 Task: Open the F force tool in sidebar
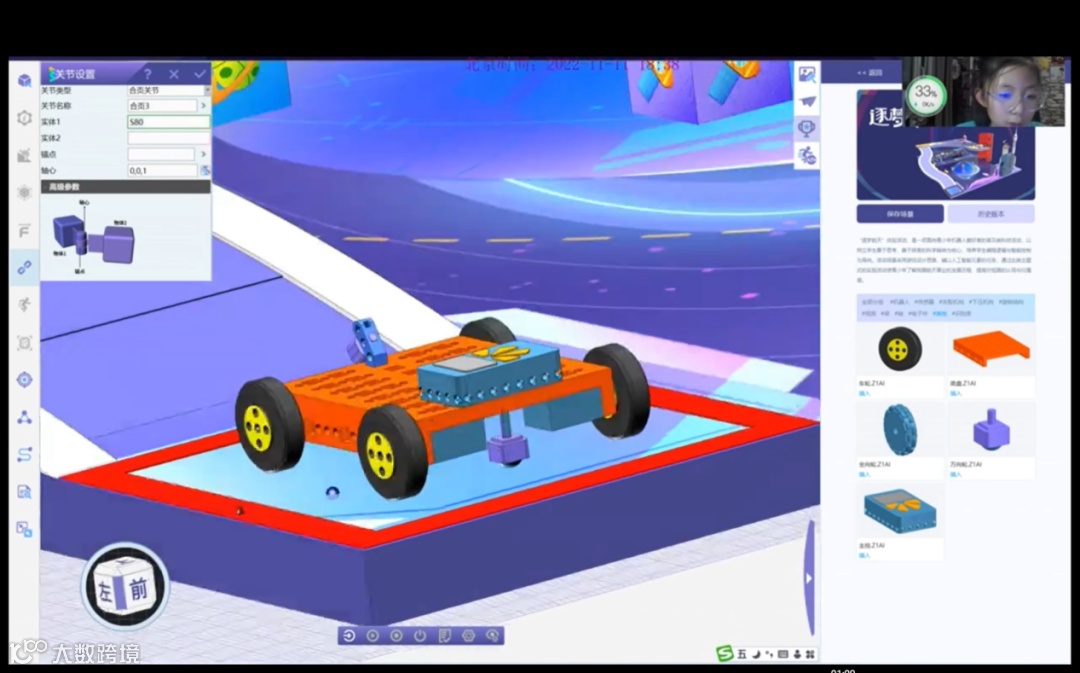pyautogui.click(x=24, y=230)
